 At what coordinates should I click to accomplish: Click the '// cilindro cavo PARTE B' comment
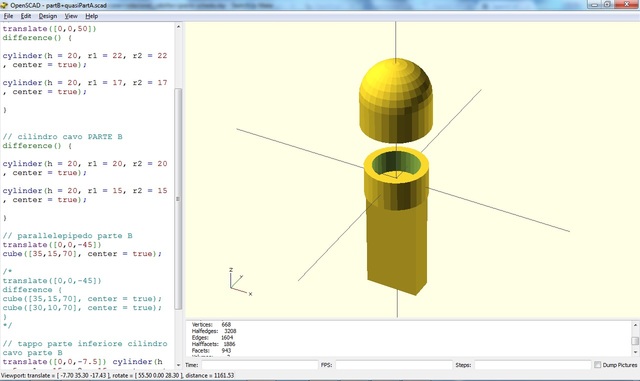click(x=62, y=136)
